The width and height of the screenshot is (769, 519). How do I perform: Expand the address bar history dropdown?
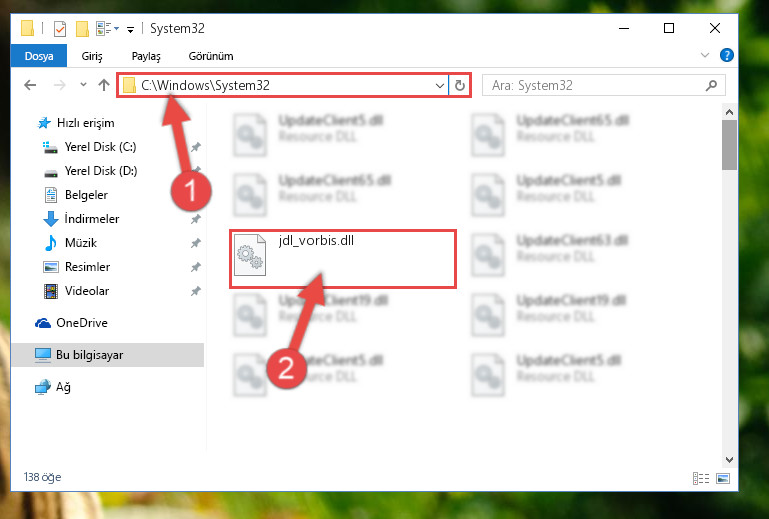click(439, 86)
